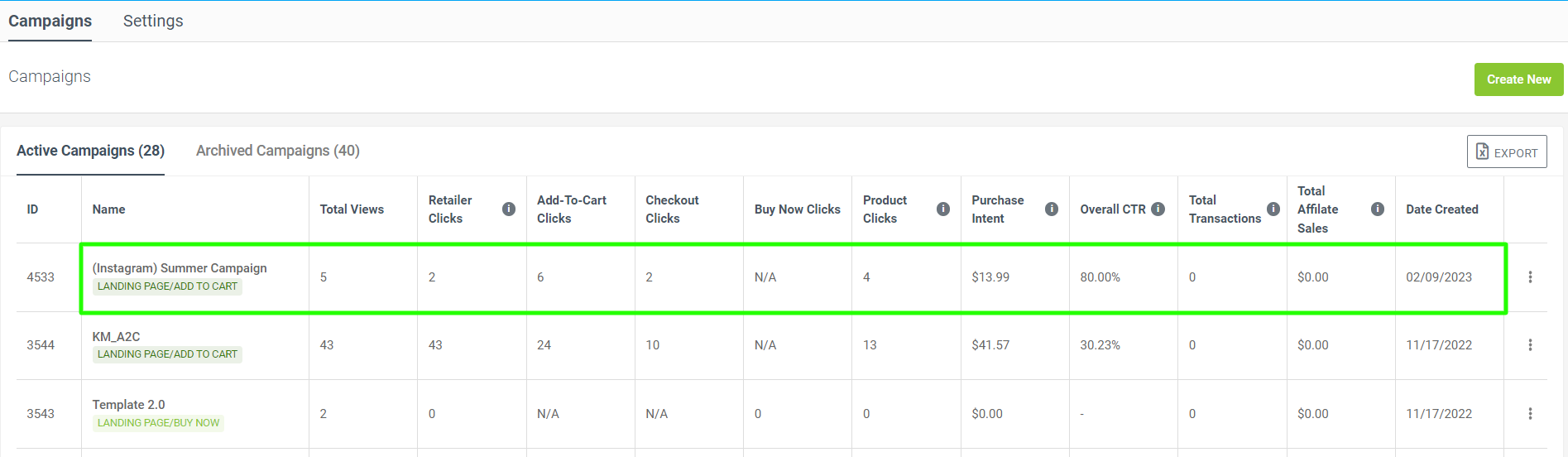Open info icon next to Total Transactions
Screen dimensions: 1568x457
[1273, 209]
